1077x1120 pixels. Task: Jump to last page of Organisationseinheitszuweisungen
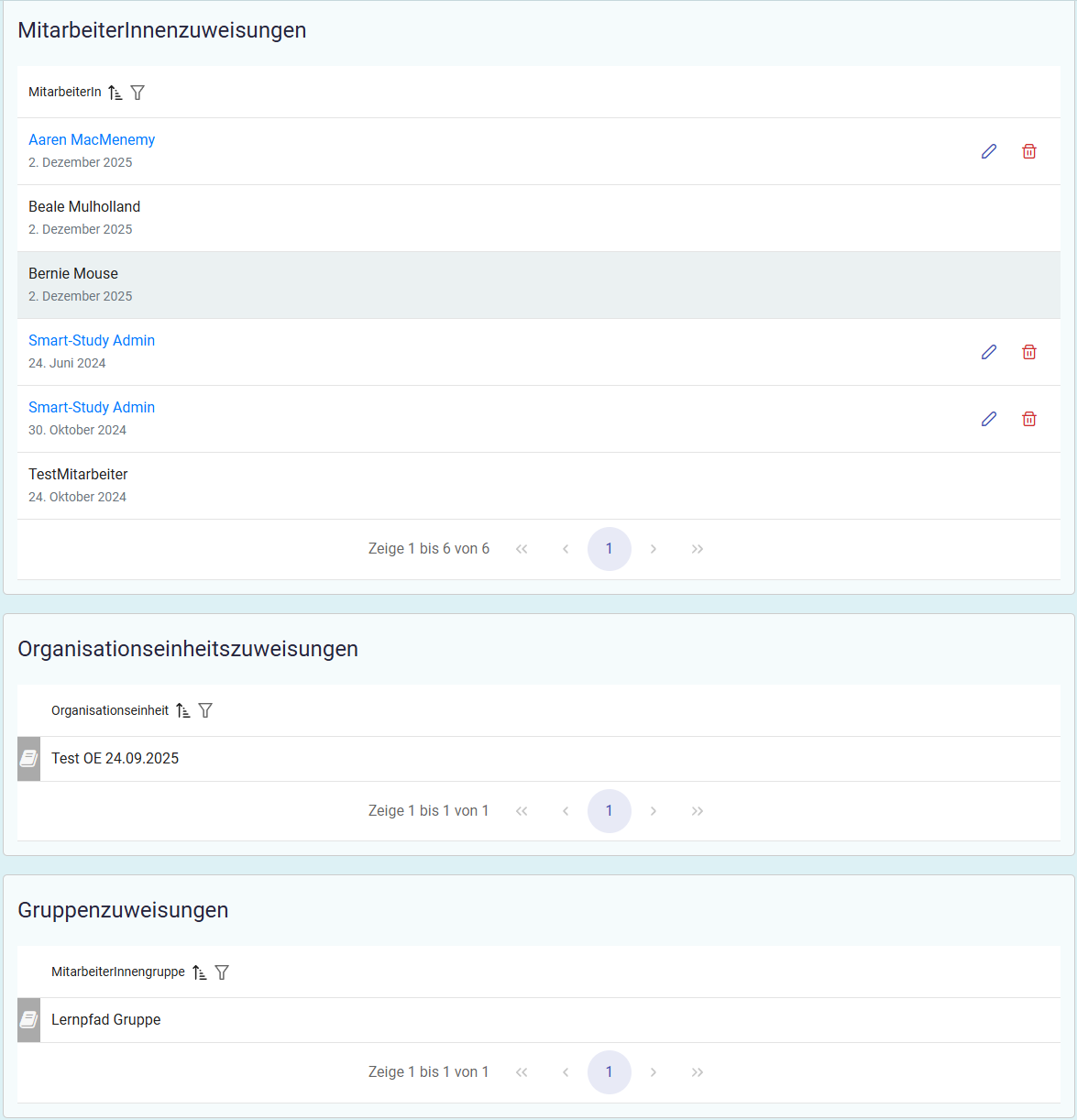tap(698, 811)
